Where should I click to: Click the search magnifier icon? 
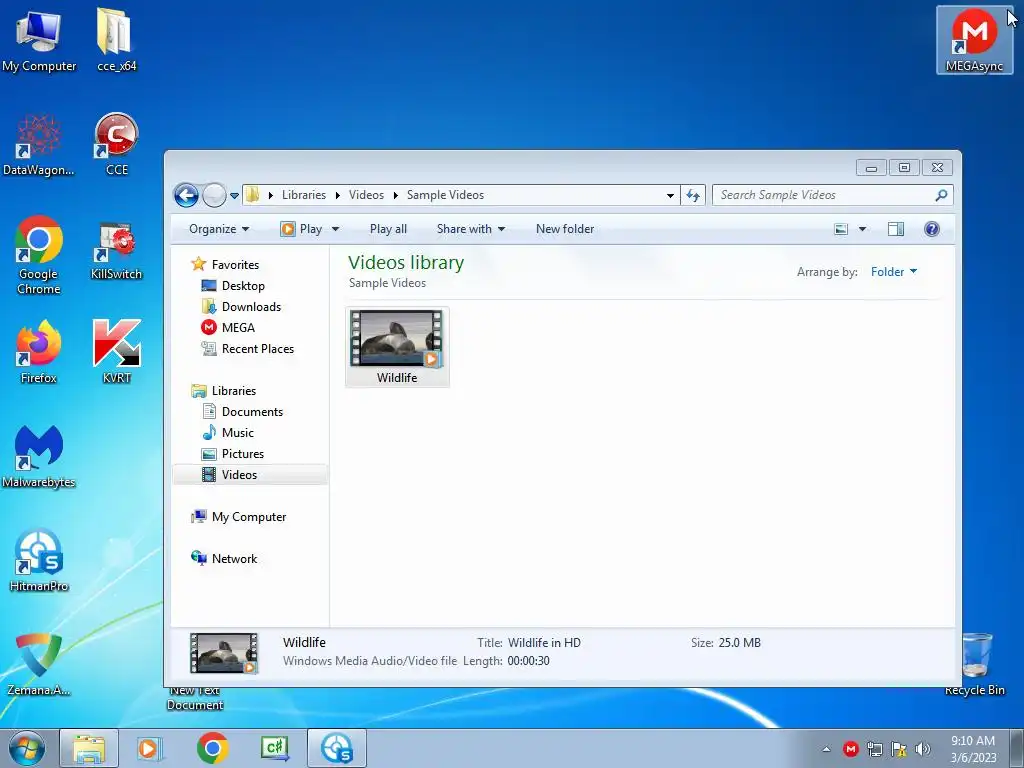(941, 195)
